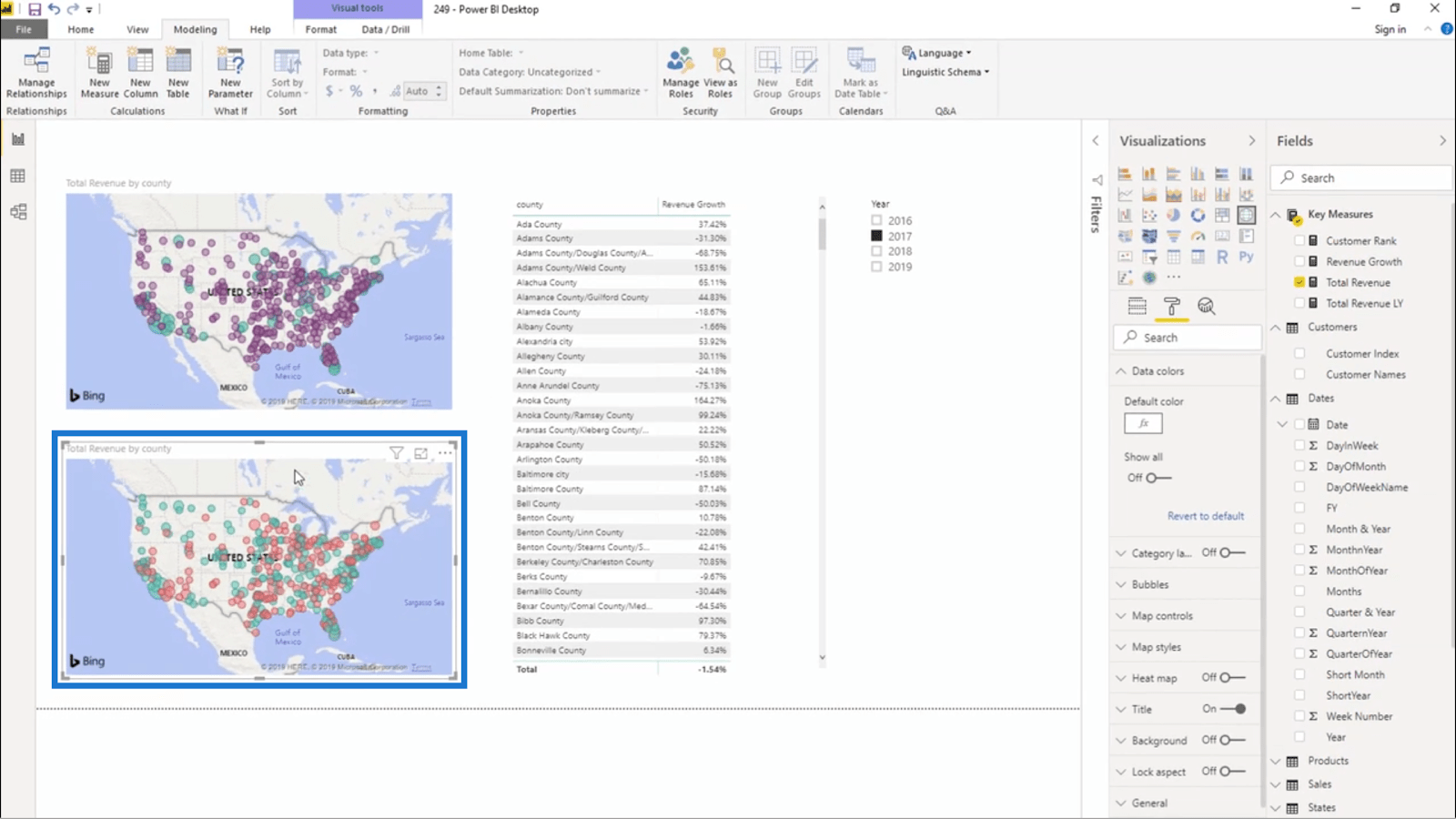The width and height of the screenshot is (1456, 819).
Task: Switch to Data view in left sidebar
Action: click(x=18, y=176)
